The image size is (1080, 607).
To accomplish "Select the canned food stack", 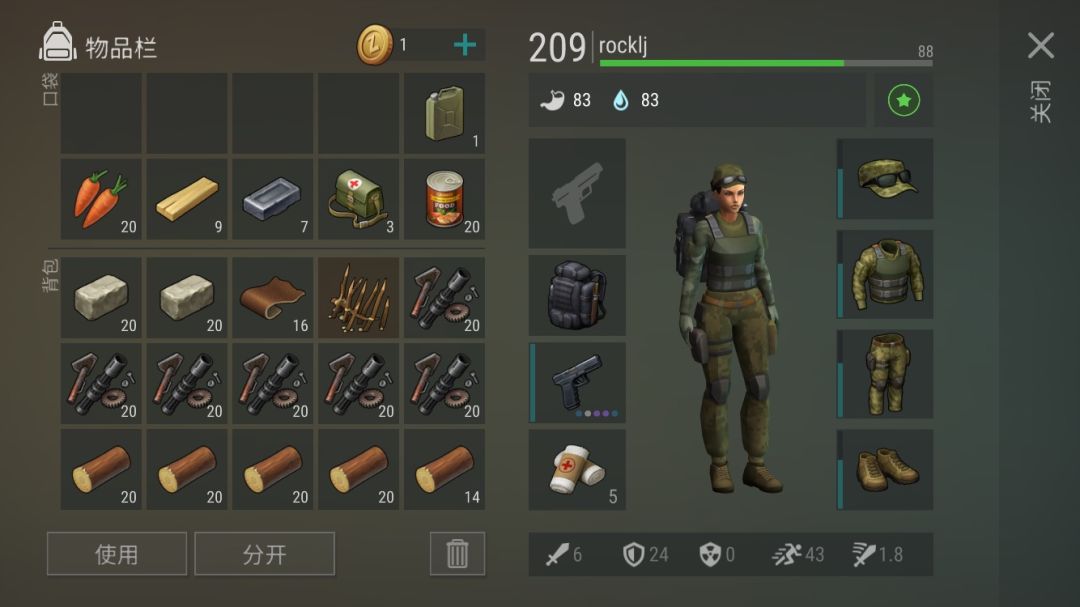I will tap(444, 199).
